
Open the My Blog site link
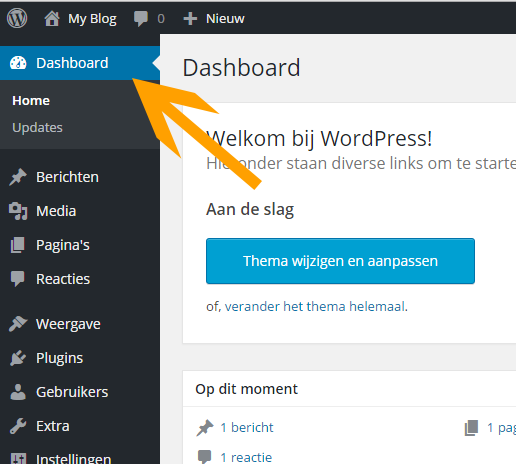(92, 19)
